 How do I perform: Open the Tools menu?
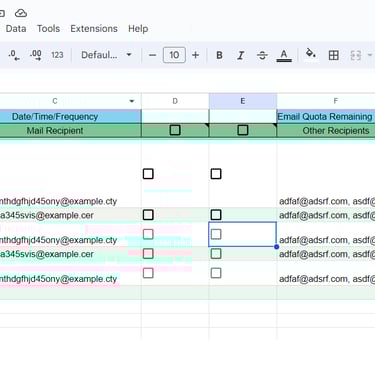(x=48, y=29)
